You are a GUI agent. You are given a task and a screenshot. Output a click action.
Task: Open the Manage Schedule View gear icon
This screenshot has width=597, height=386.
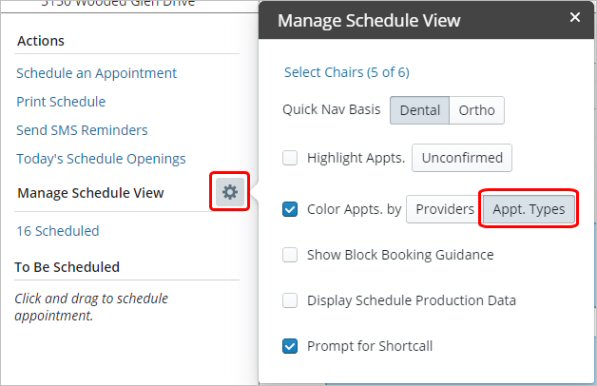point(230,191)
